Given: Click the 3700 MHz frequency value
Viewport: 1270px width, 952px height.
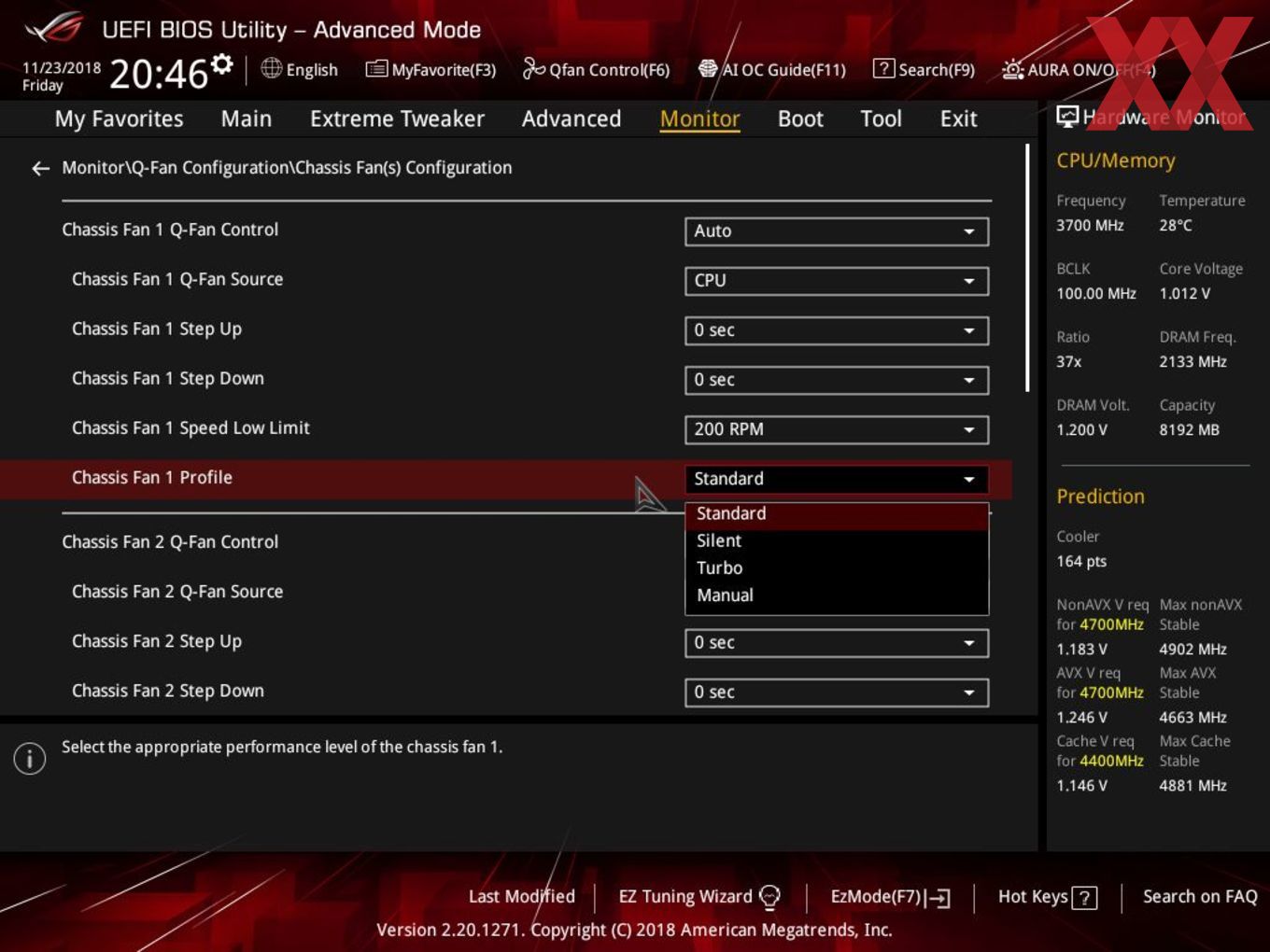Looking at the screenshot, I should click(1090, 226).
